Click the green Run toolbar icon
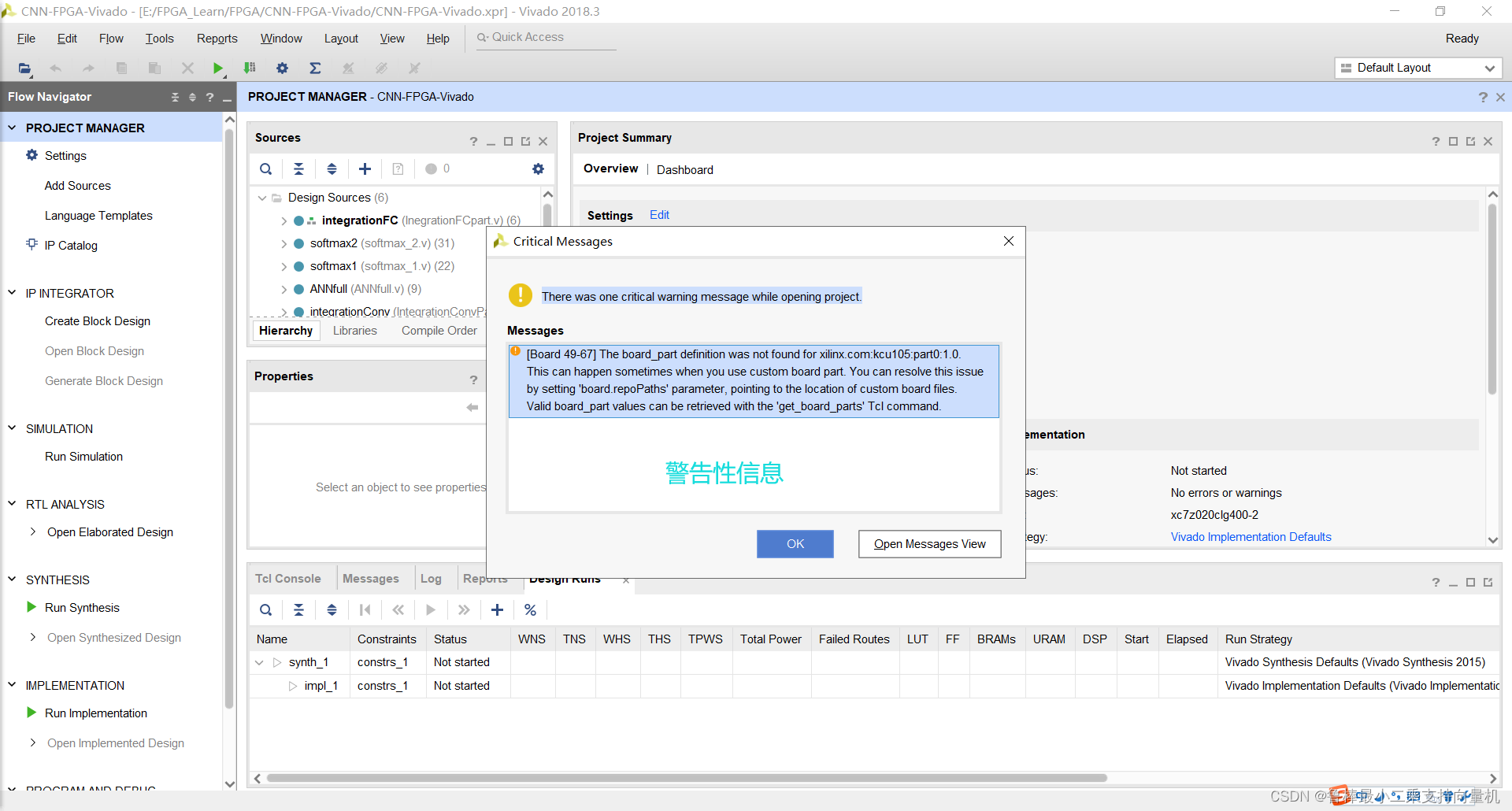Screen dimensions: 1512x811 click(218, 69)
